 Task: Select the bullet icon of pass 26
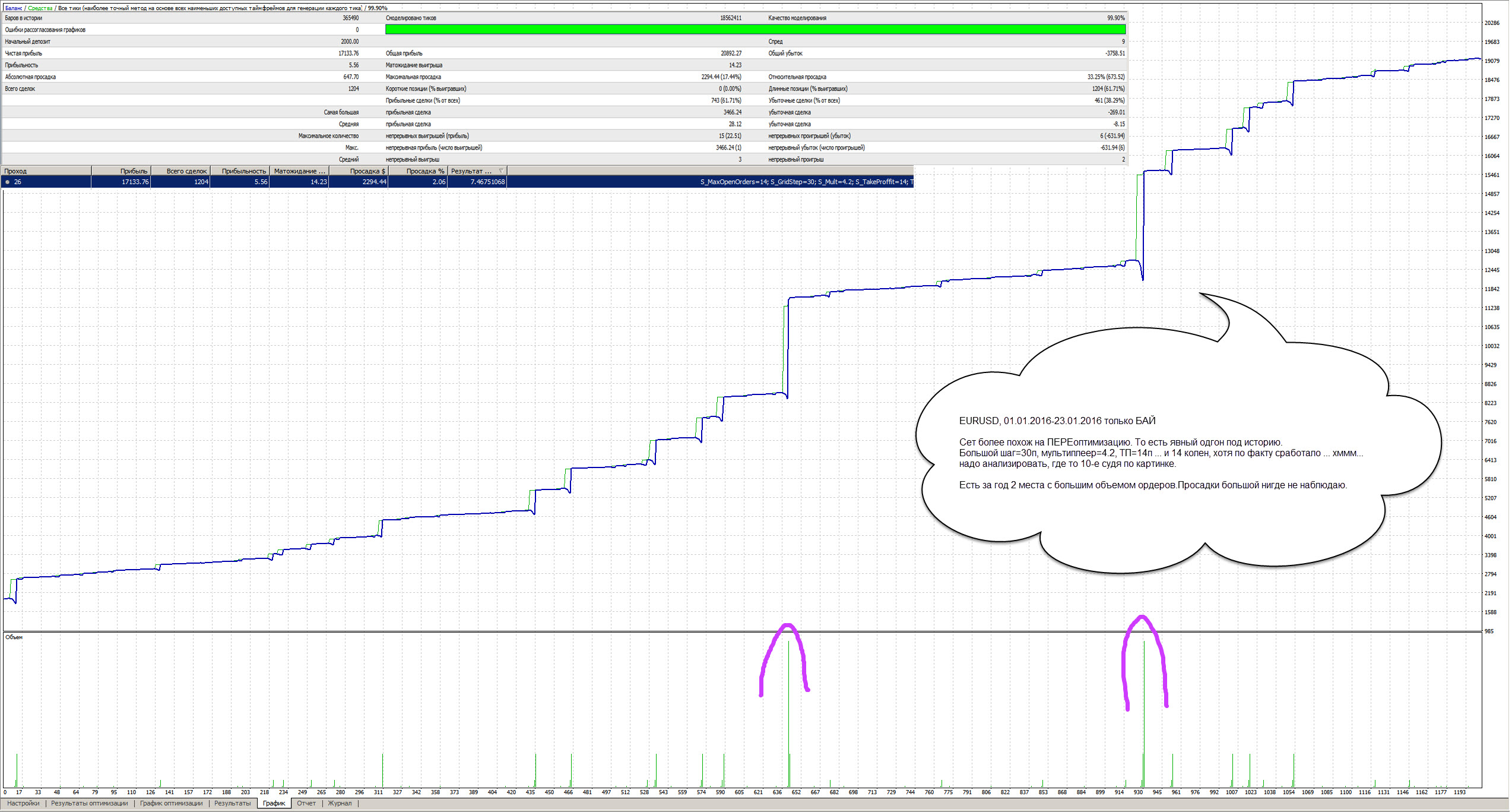click(x=7, y=182)
